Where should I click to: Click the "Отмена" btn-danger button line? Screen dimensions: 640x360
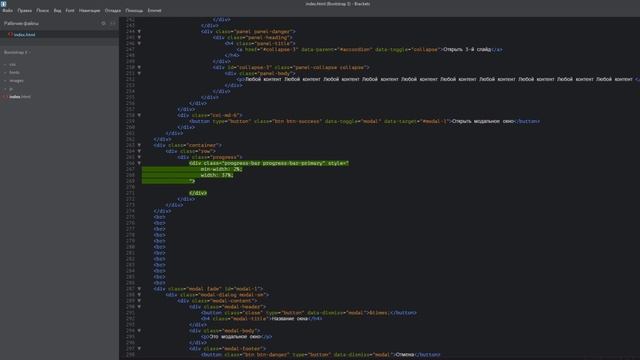point(321,355)
